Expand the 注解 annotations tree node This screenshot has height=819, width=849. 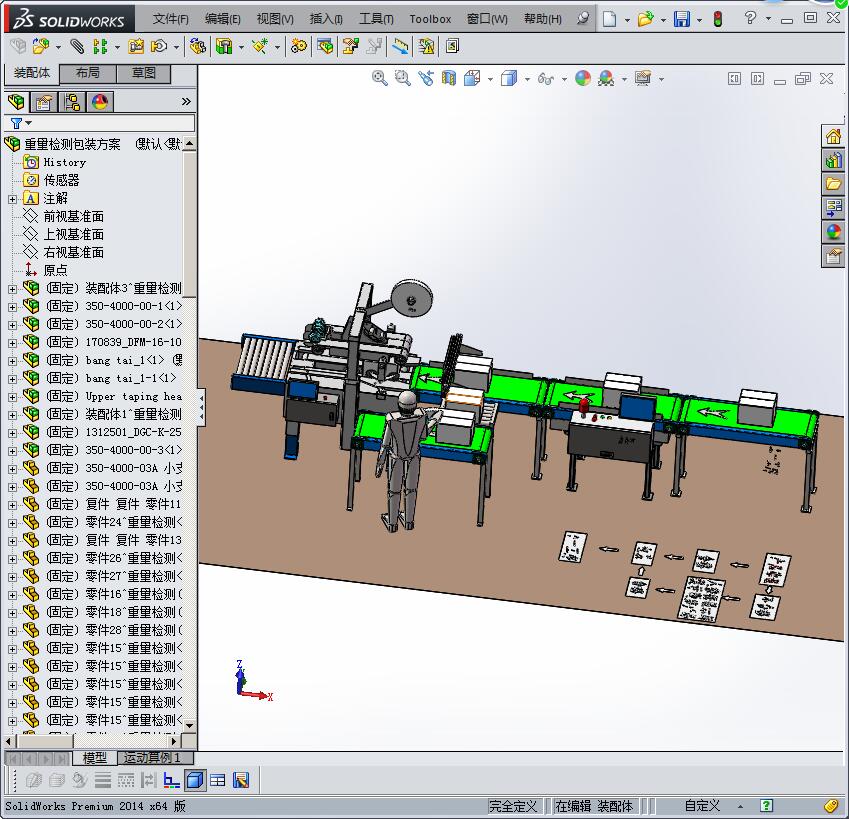pyautogui.click(x=12, y=199)
